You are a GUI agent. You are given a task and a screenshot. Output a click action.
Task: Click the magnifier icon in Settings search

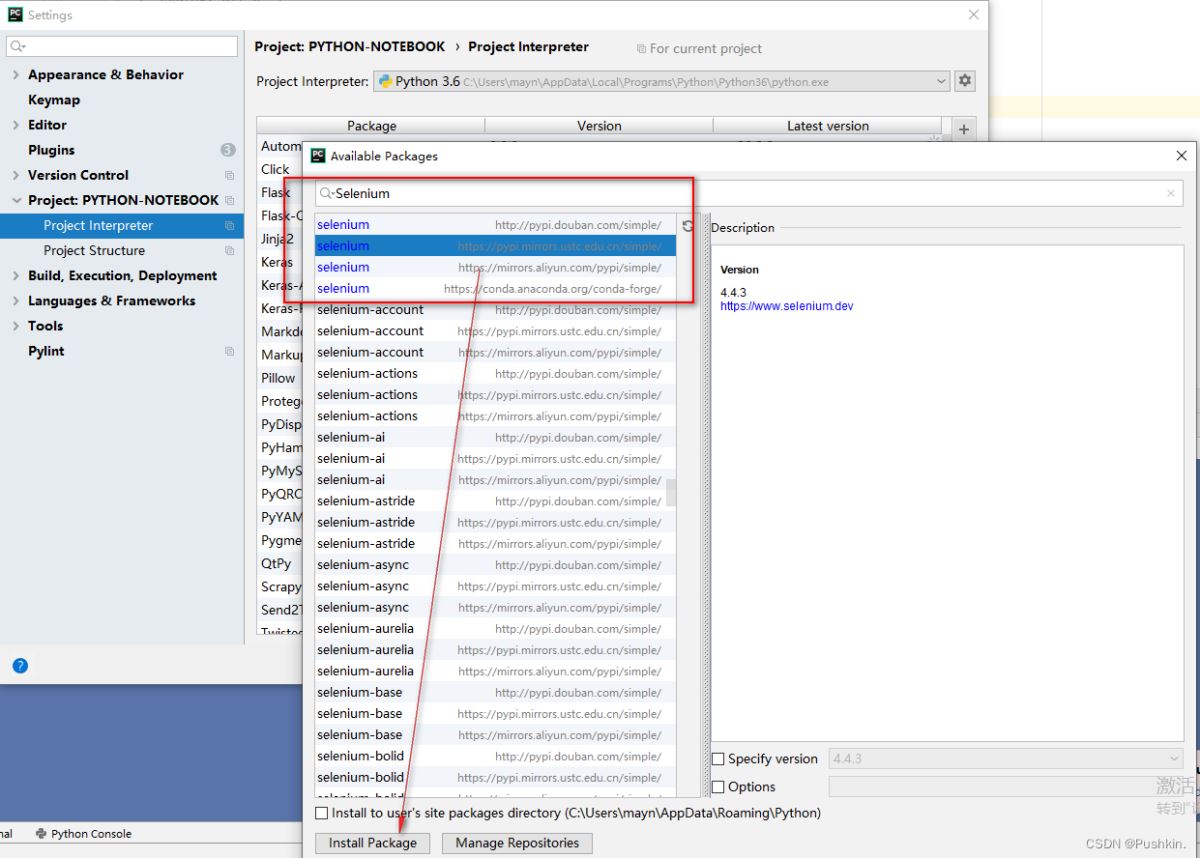tap(17, 46)
